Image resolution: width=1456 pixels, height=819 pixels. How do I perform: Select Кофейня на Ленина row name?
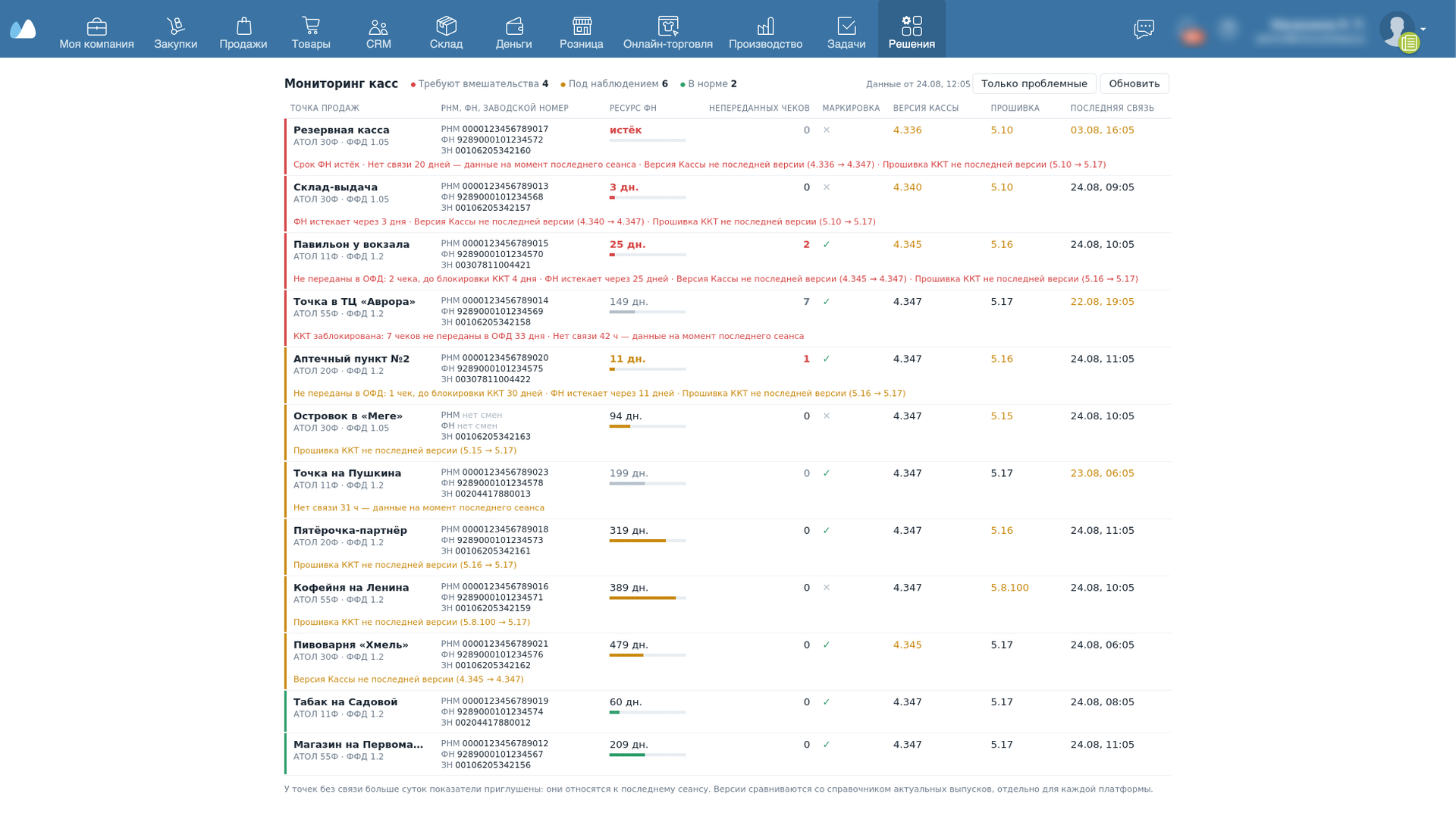(351, 588)
